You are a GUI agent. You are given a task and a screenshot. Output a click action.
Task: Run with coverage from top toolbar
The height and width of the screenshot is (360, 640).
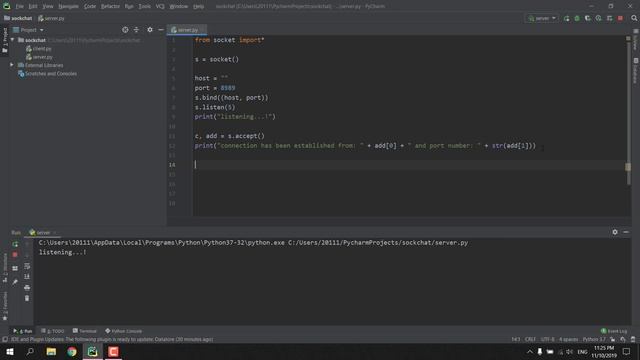pyautogui.click(x=588, y=18)
